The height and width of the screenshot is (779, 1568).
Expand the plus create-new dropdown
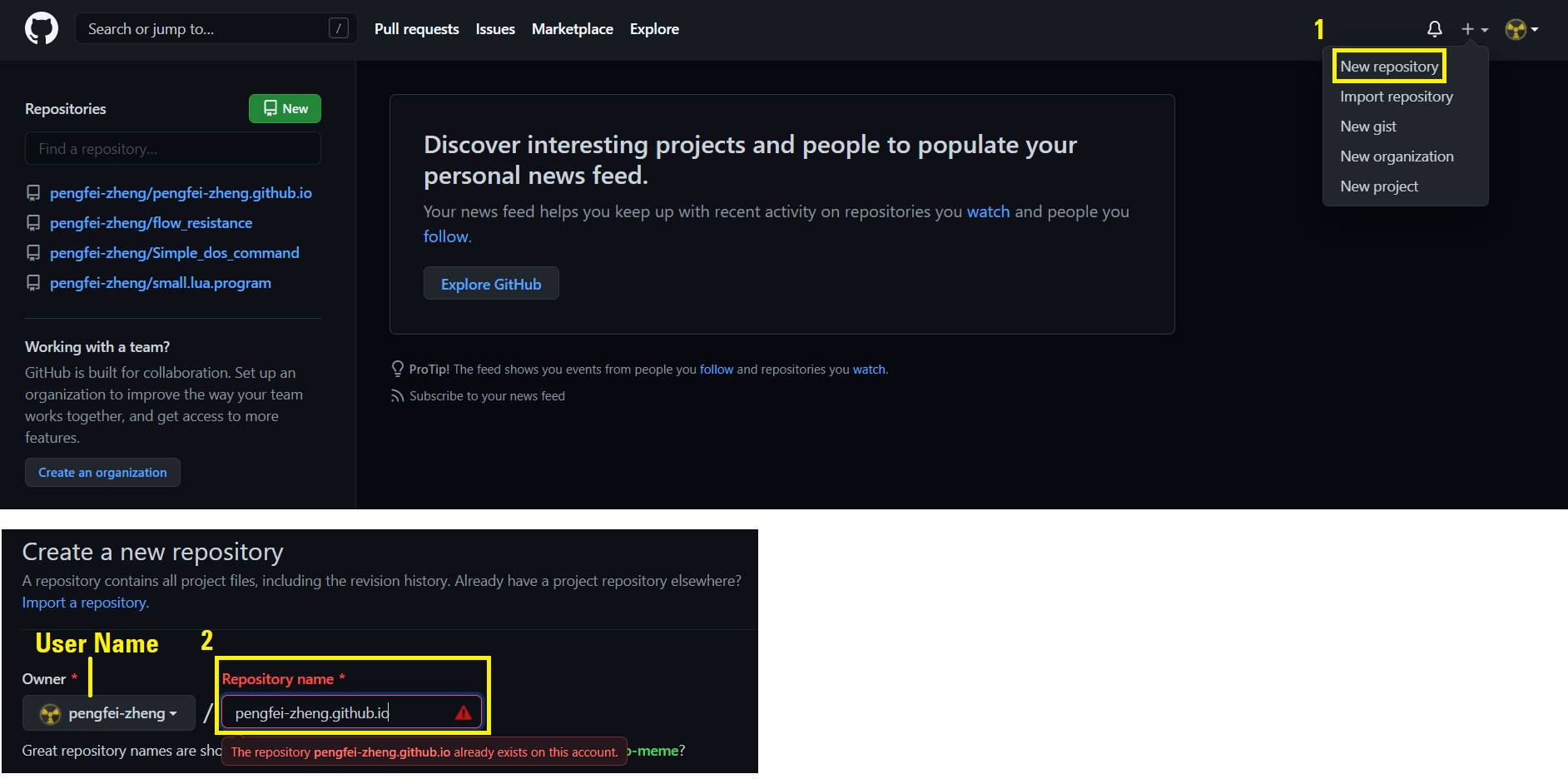[x=1474, y=29]
